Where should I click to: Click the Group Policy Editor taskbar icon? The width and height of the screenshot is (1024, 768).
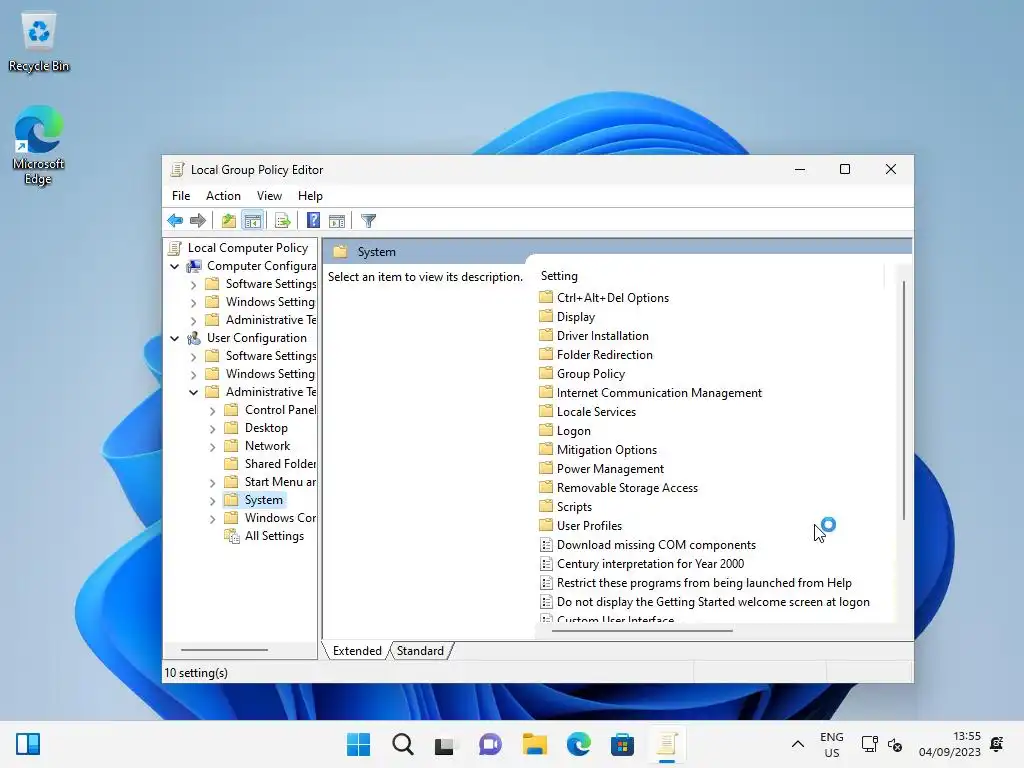coord(667,744)
